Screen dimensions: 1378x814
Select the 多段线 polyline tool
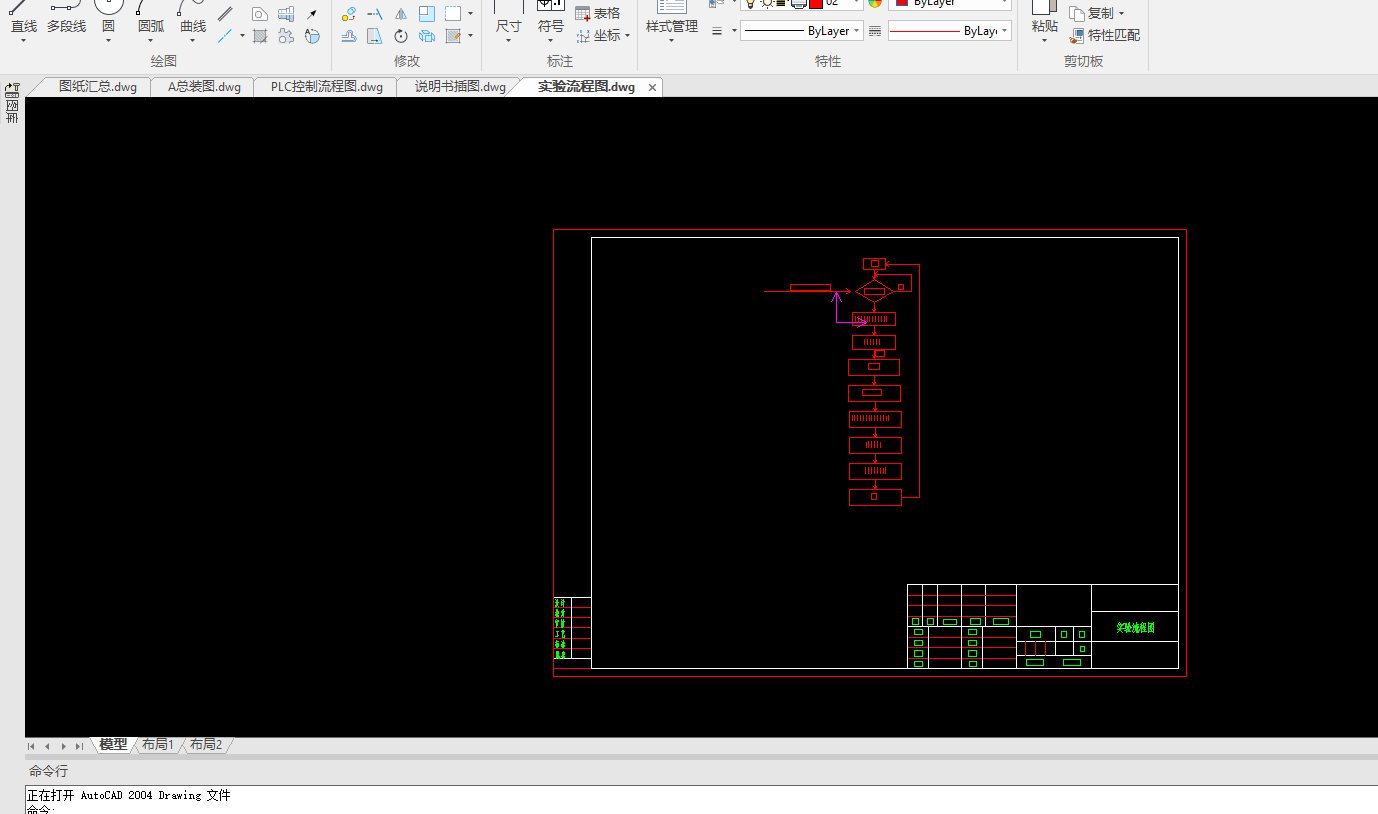point(66,18)
